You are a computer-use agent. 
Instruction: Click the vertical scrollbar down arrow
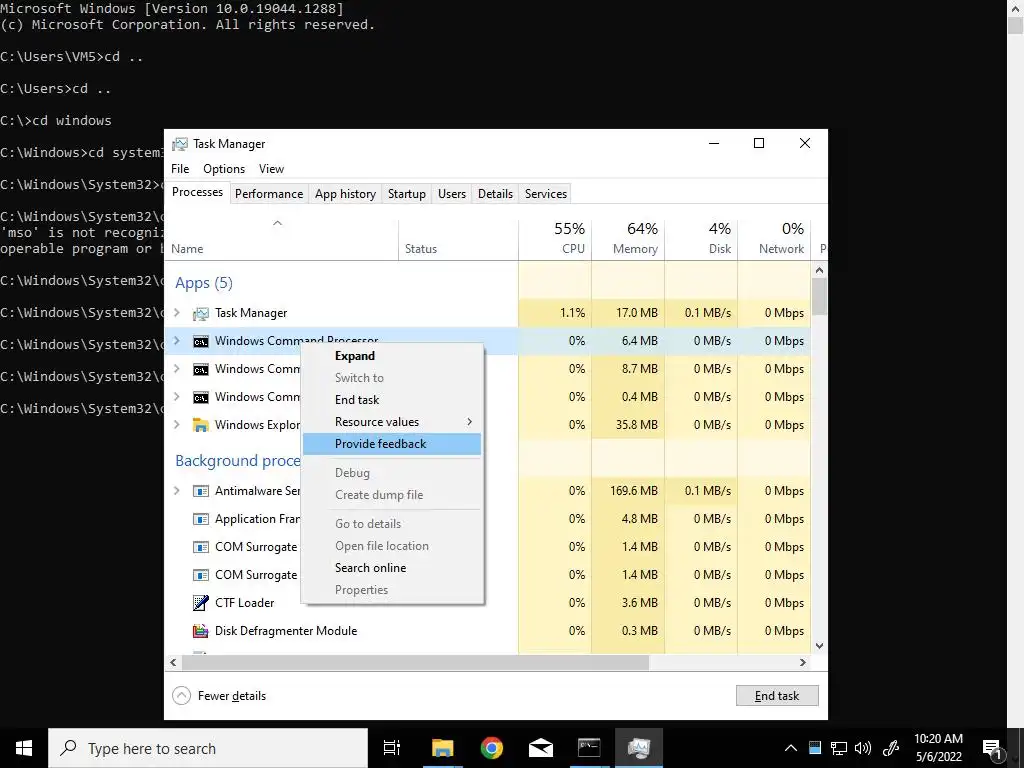point(820,646)
